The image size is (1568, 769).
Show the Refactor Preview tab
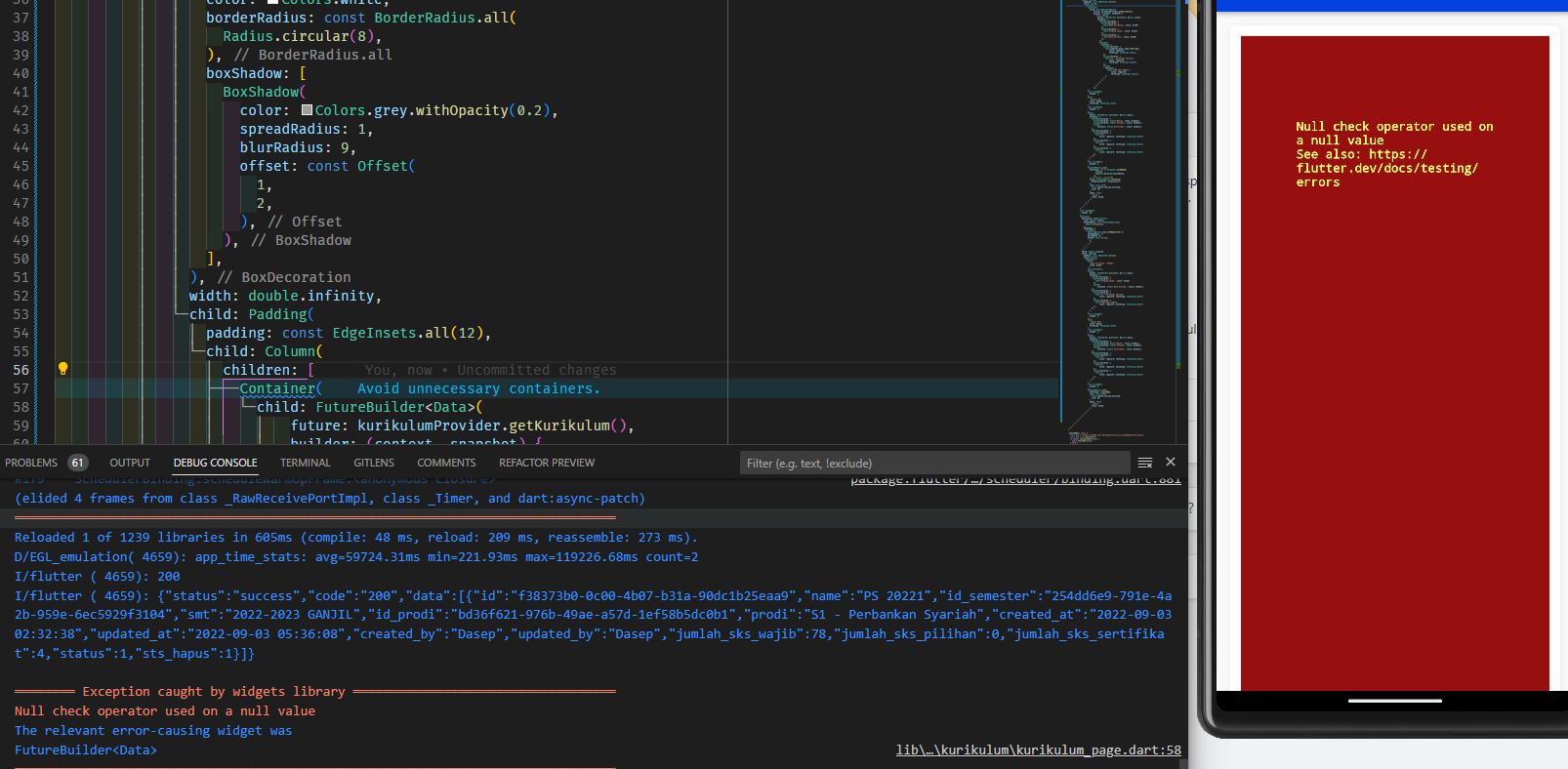[547, 463]
